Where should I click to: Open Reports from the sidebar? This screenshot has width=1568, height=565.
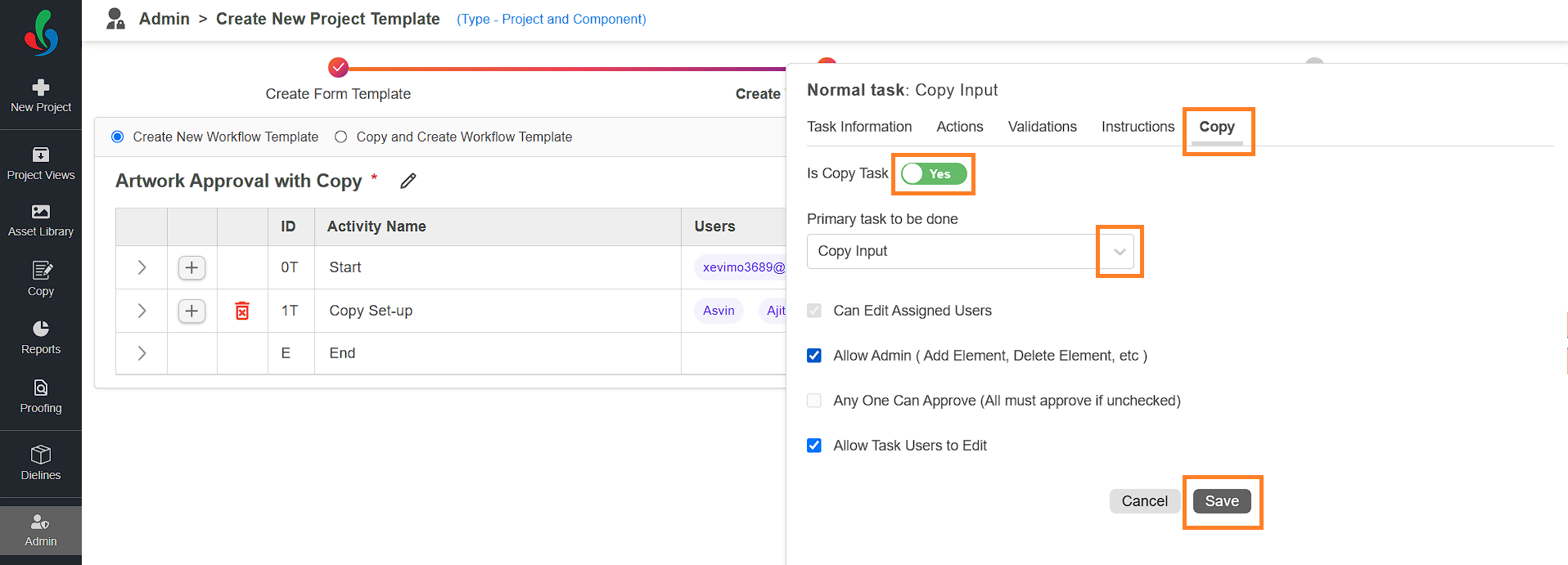(x=41, y=338)
